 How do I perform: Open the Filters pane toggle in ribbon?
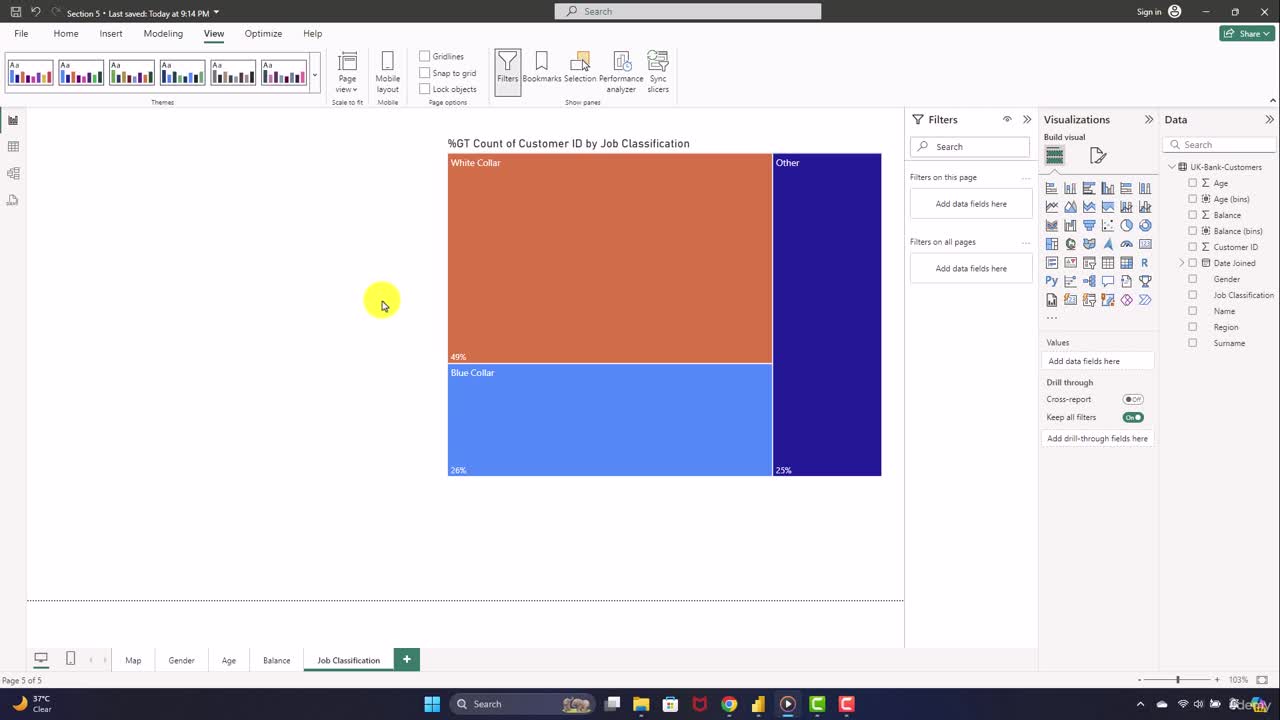point(508,71)
